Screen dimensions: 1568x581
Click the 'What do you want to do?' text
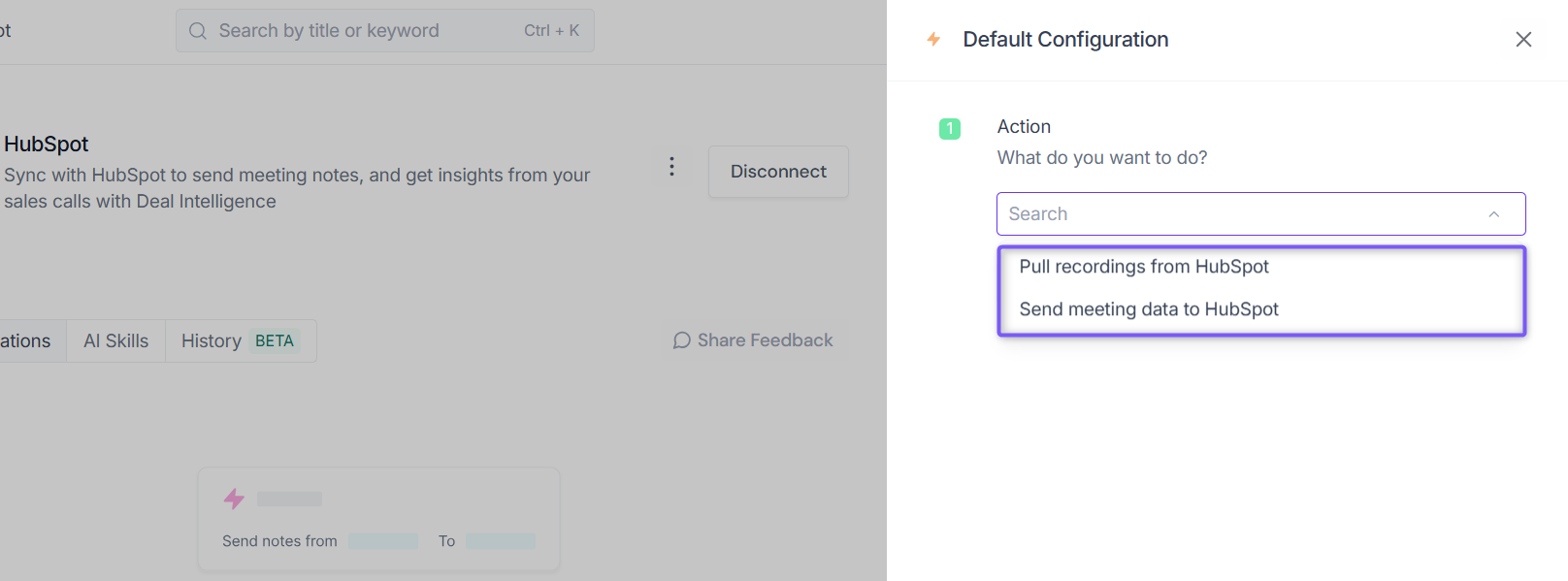point(1102,158)
